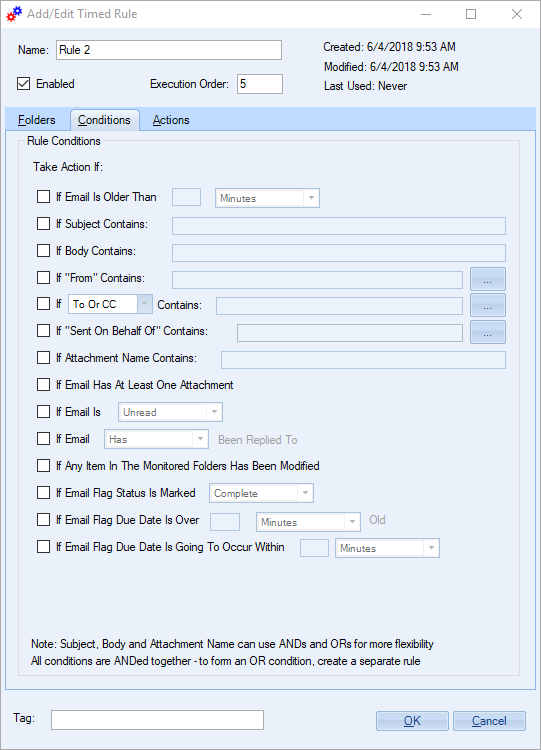Open browse button for "From" Contains

click(x=487, y=279)
